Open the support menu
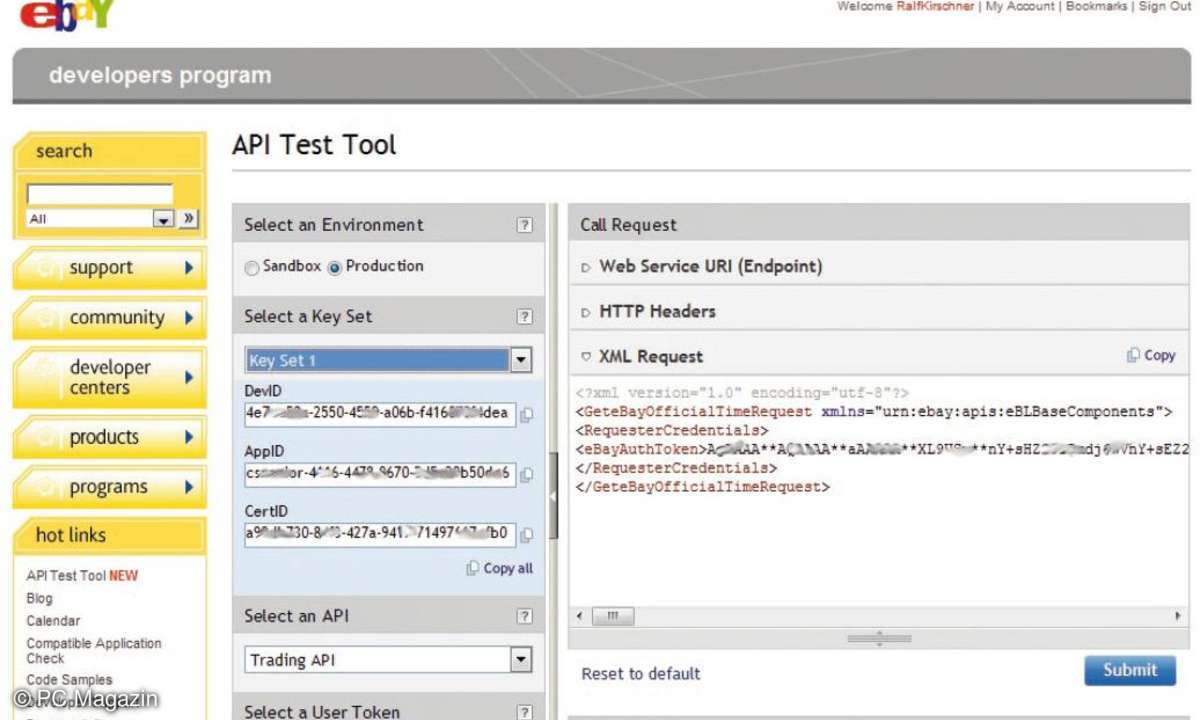This screenshot has width=1200, height=720. coord(109,268)
